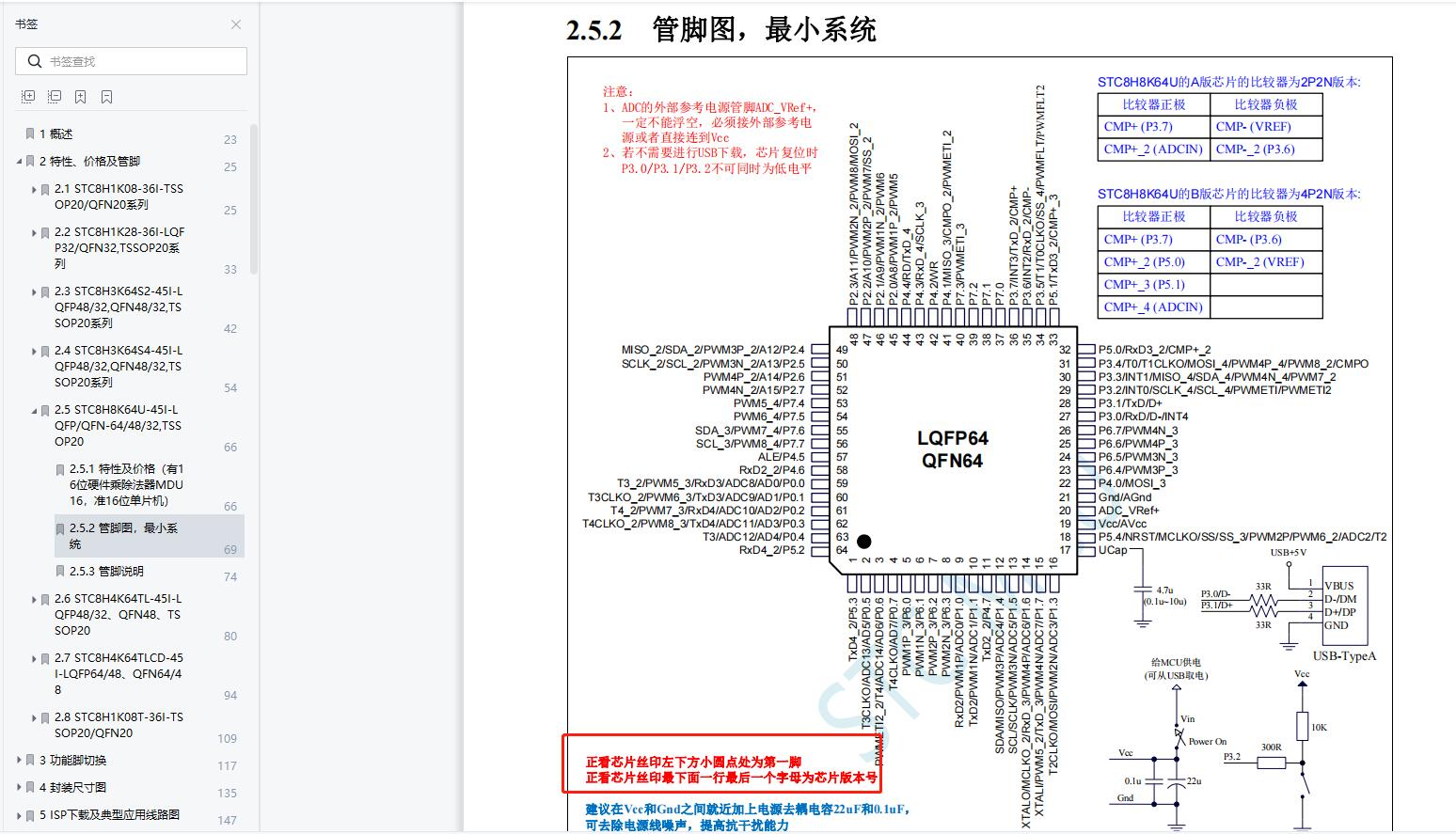Screen dimensions: 1456x834
Task: Click the pin label ADC_VRef+
Action: coord(1129,511)
